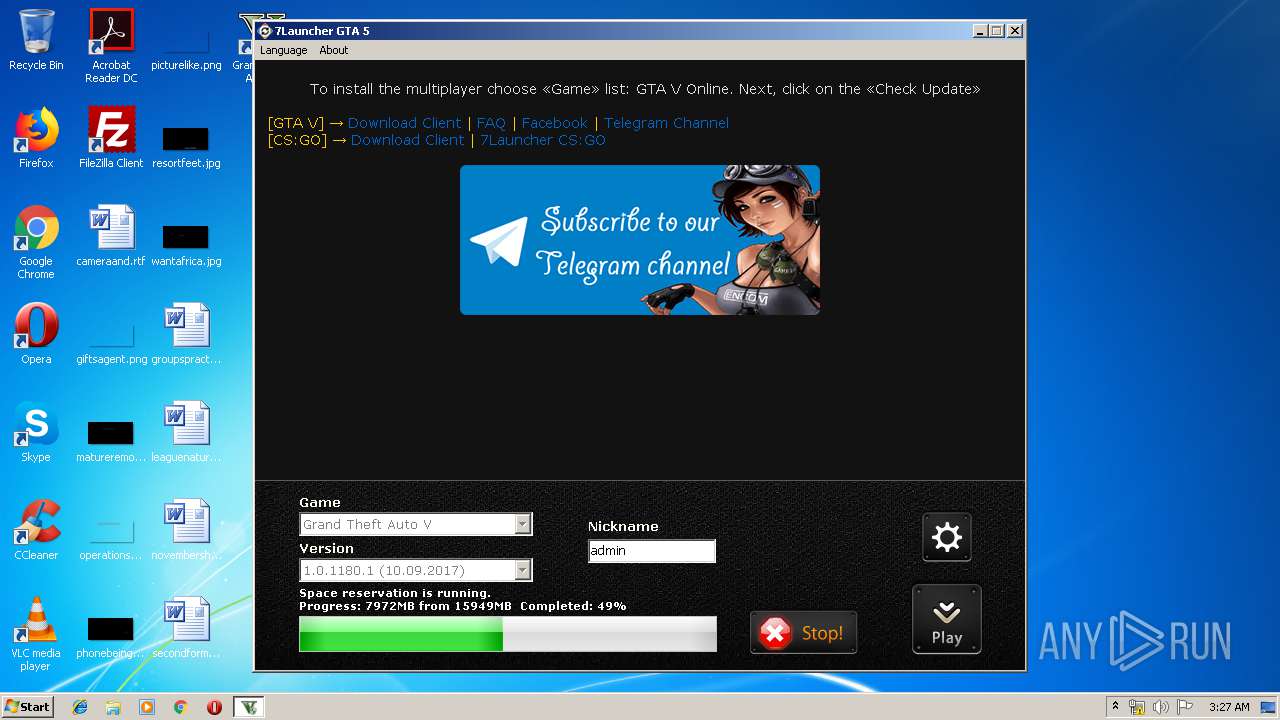Open CS:GO Download Client link
Image resolution: width=1280 pixels, height=720 pixels.
point(407,140)
